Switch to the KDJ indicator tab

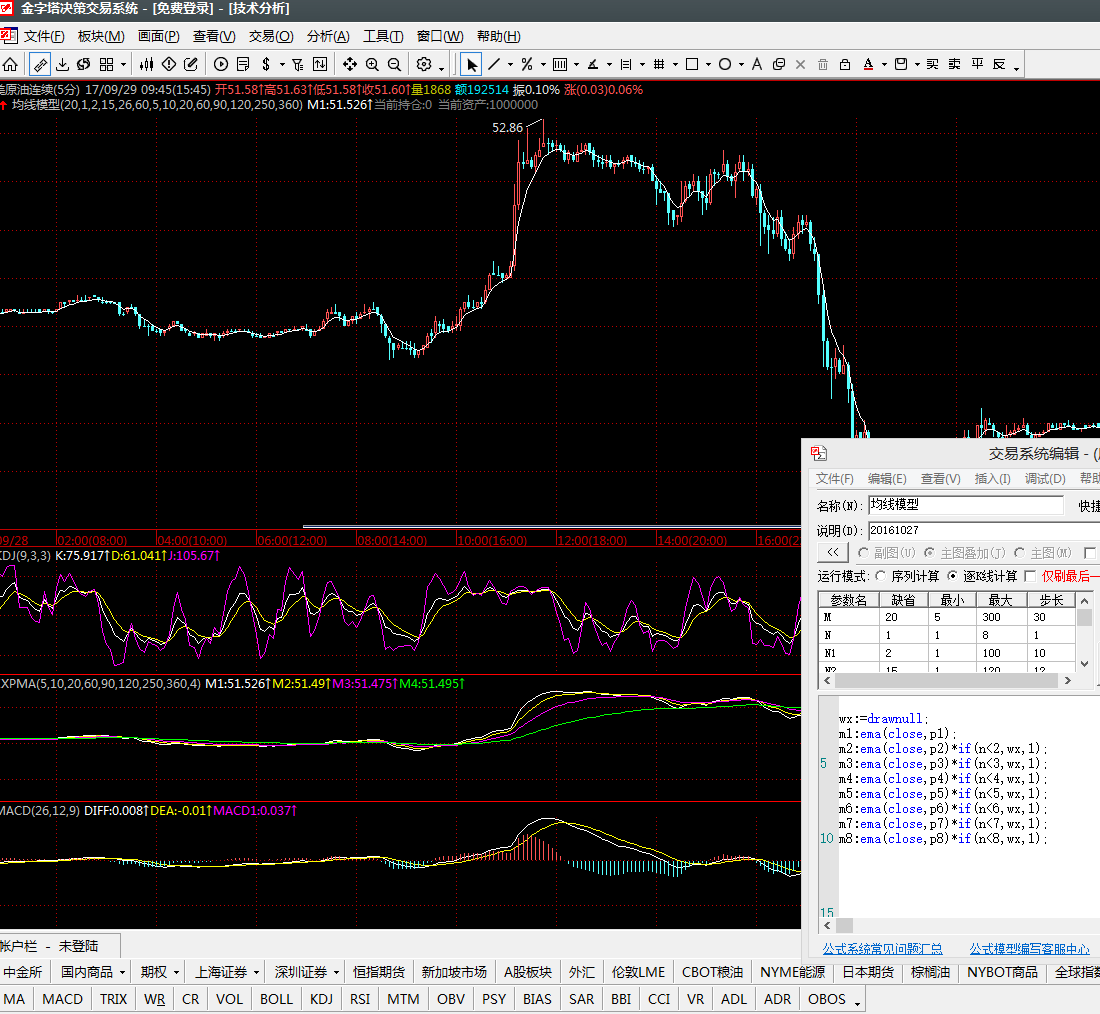[x=321, y=999]
